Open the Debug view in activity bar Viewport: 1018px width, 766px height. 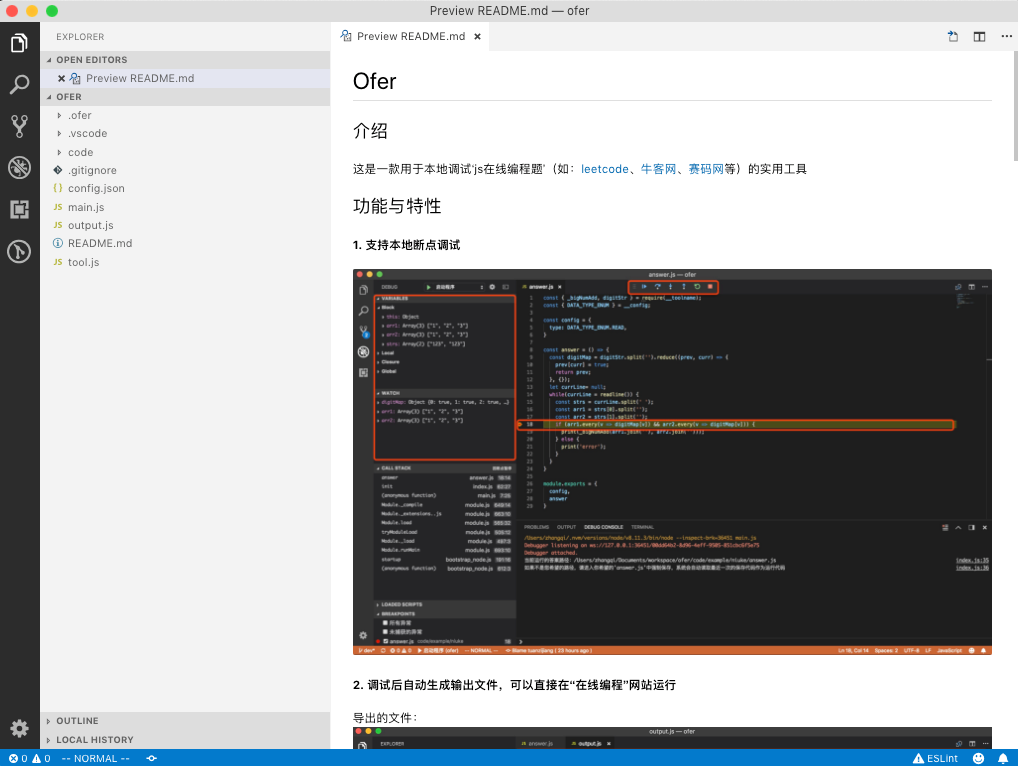pyautogui.click(x=19, y=167)
